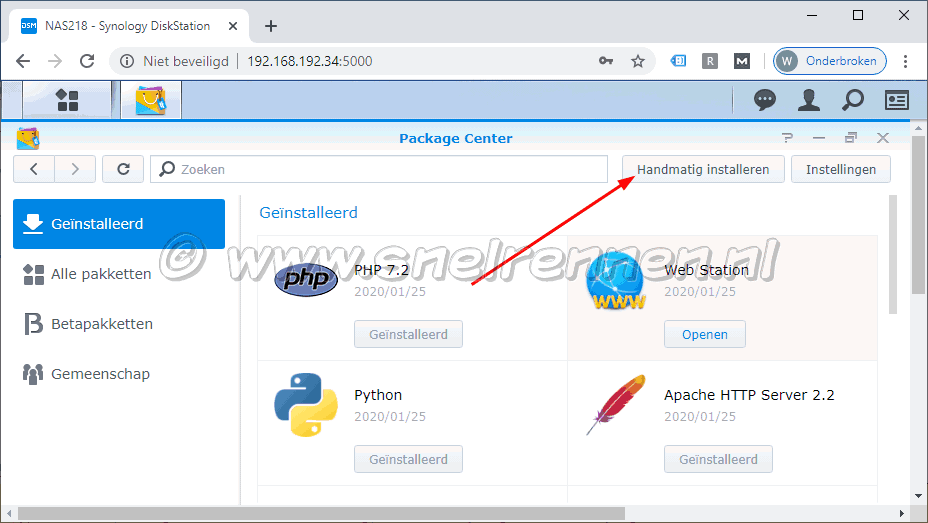Viewport: 928px width, 523px height.
Task: Click the Web Station package name
Action: tap(706, 270)
